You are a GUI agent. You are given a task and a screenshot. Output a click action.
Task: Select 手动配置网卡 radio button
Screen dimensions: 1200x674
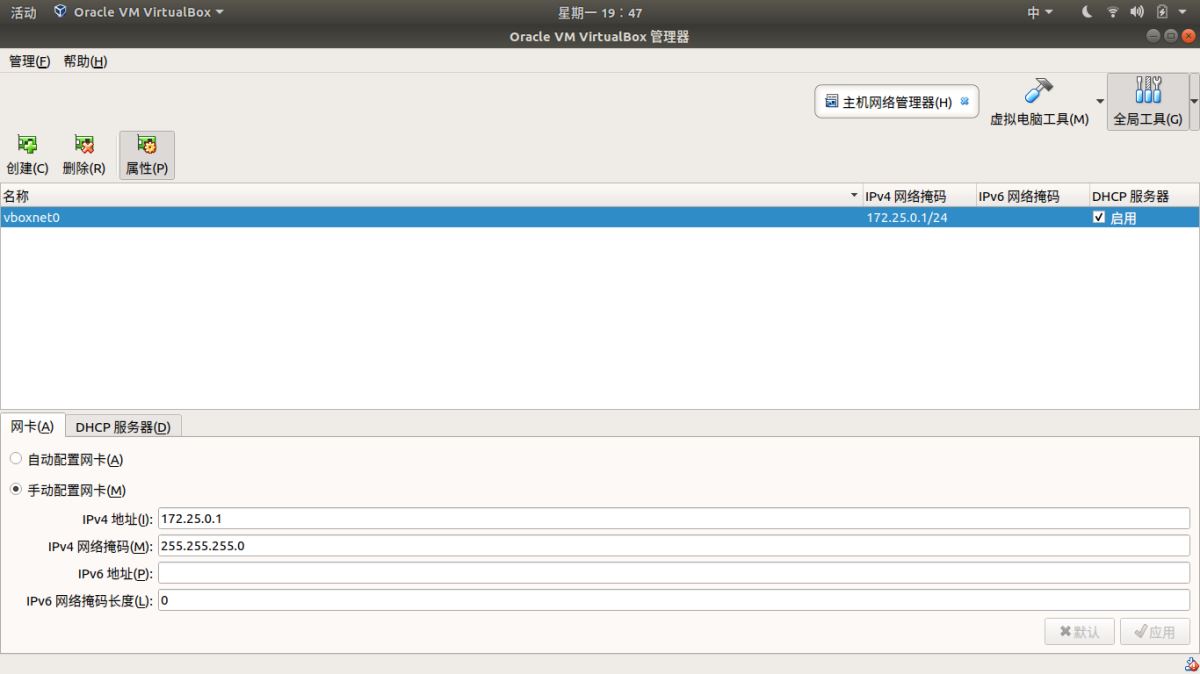[15, 490]
